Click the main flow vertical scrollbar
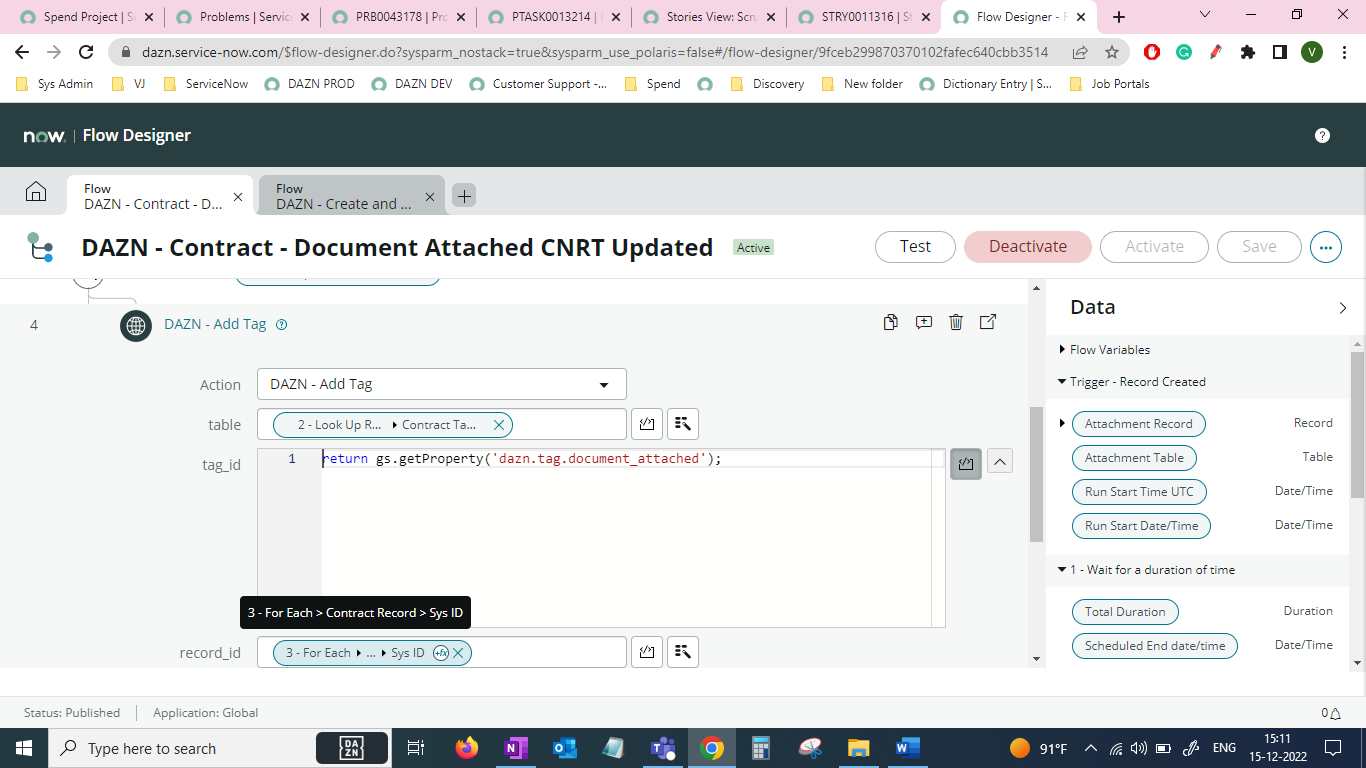 (1036, 473)
